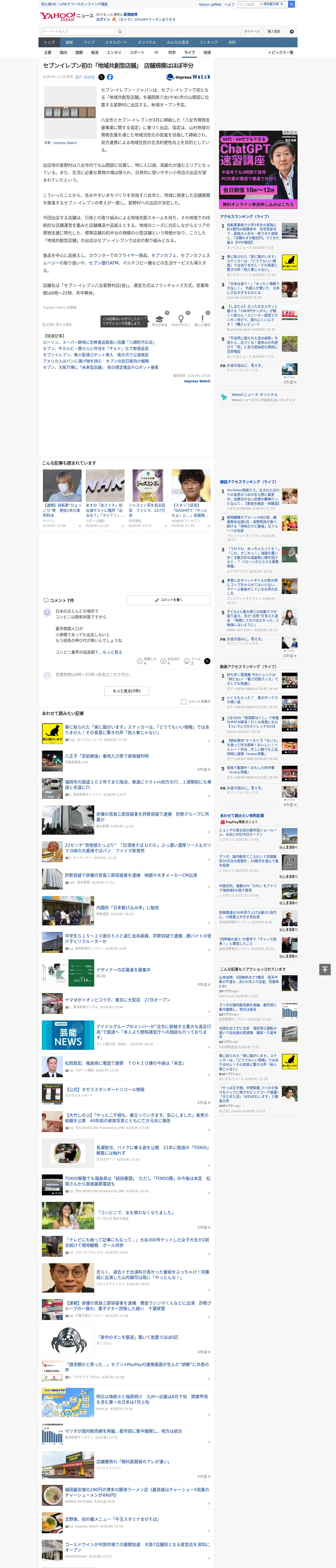The width and height of the screenshot is (336, 1568).
Task: Open article ヤマダがイオンとコラボ
Action: [118, 1000]
